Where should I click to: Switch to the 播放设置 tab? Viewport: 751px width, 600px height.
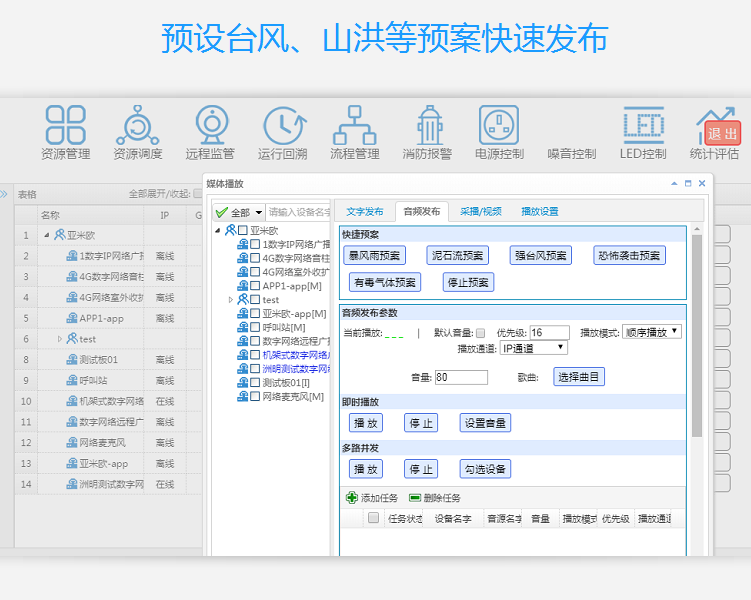click(540, 212)
